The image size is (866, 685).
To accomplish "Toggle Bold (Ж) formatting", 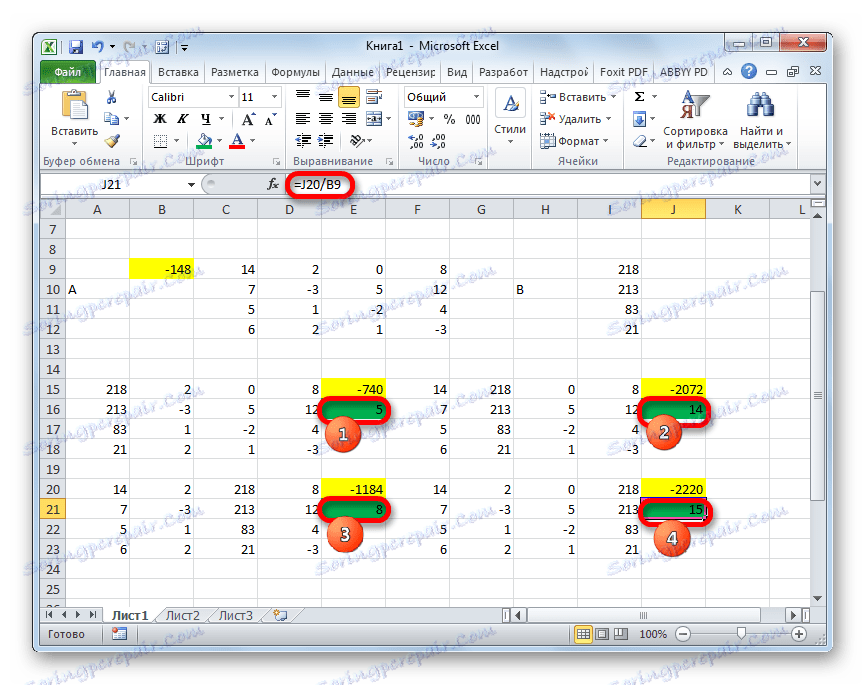I will (x=160, y=119).
